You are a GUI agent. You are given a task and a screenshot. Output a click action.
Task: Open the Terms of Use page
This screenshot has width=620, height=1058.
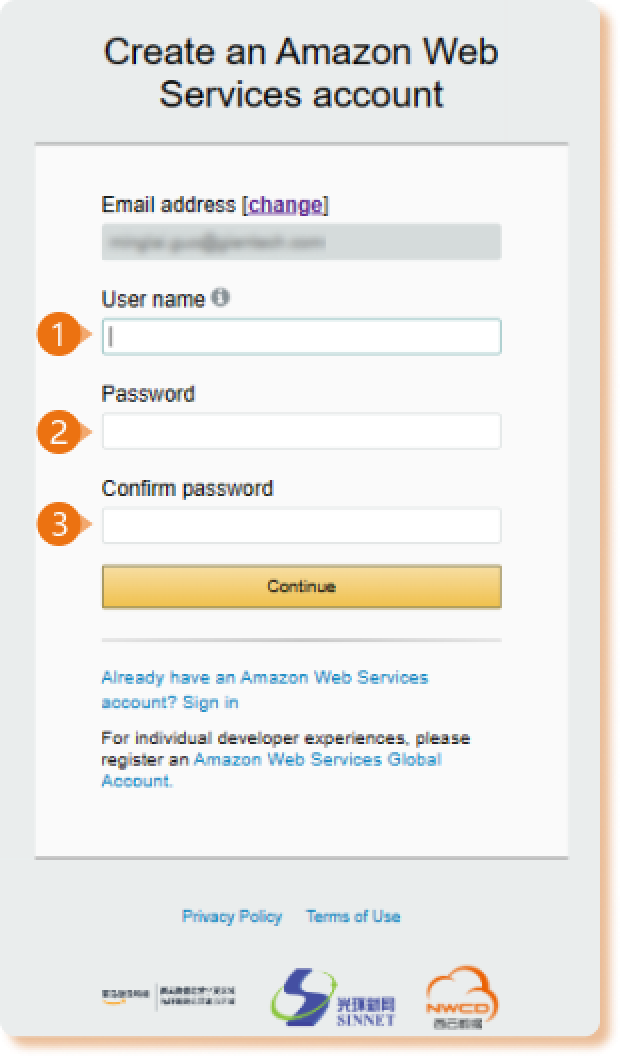tap(353, 916)
